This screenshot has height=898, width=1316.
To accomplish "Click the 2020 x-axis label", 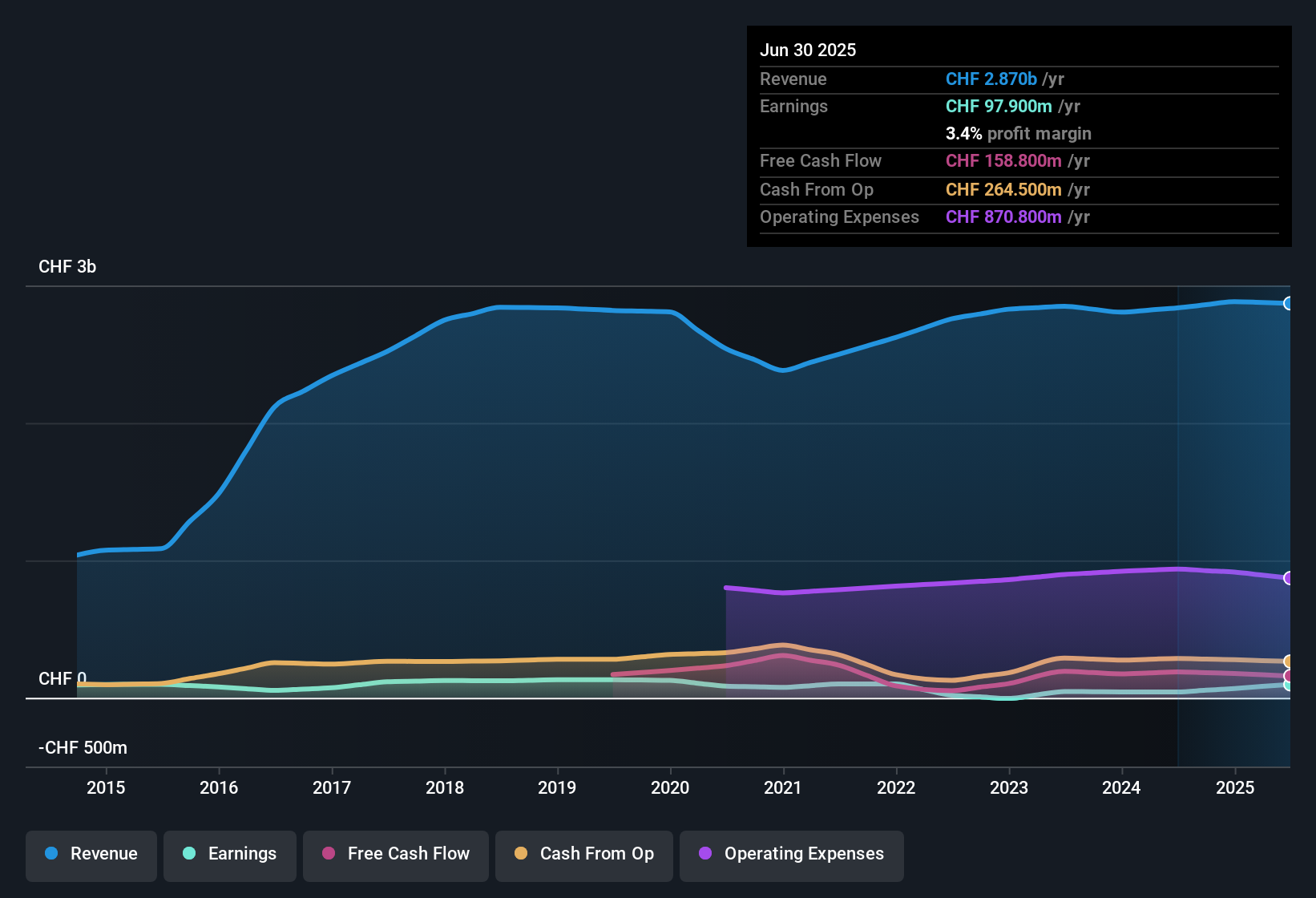I will pyautogui.click(x=670, y=787).
